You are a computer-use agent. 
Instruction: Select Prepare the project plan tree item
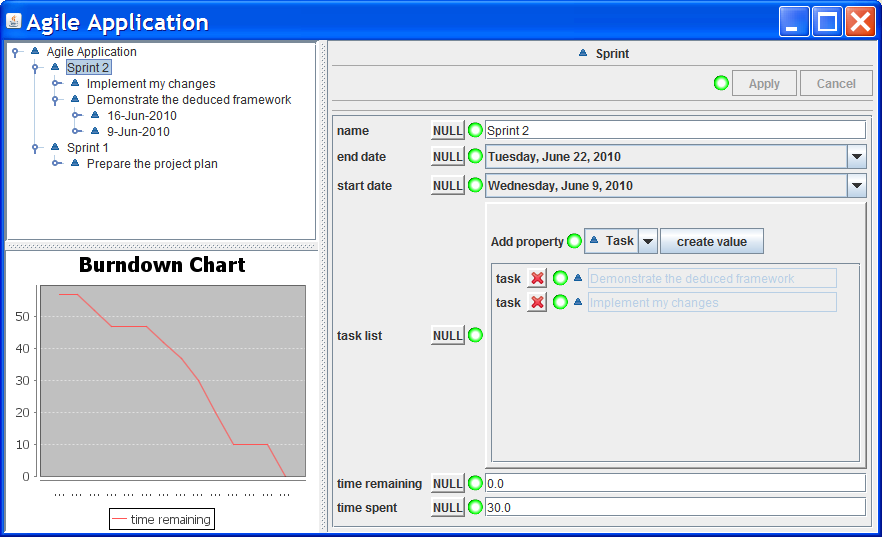click(152, 164)
